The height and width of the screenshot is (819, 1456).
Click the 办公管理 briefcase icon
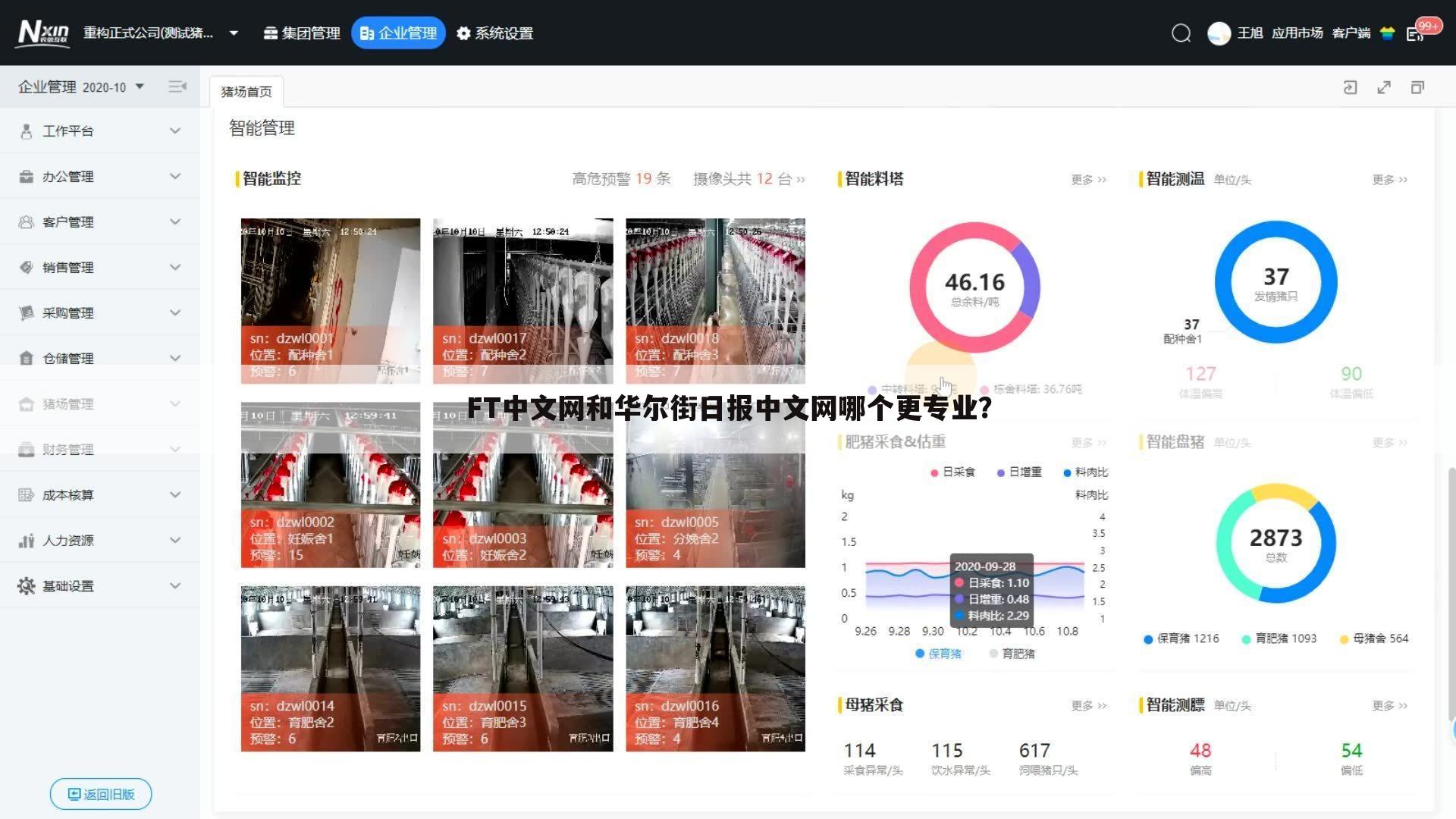[x=27, y=177]
